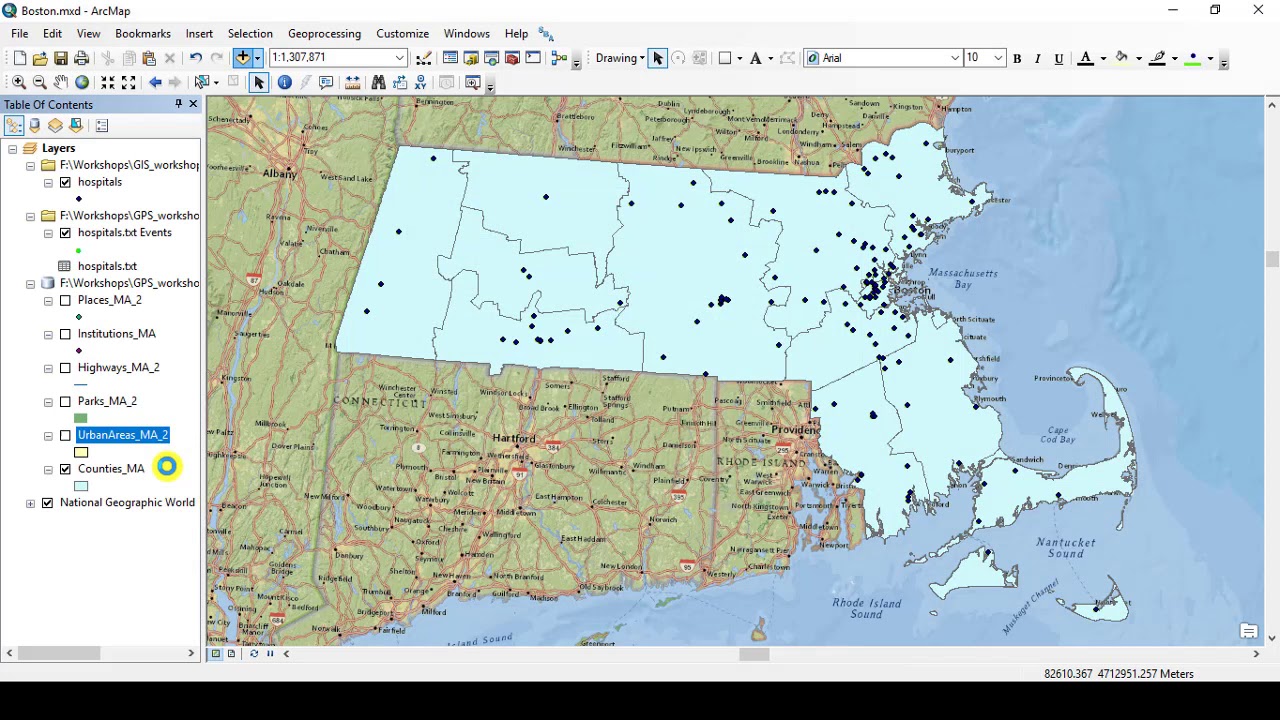Choose the Identify tool
The image size is (1280, 720).
[285, 82]
